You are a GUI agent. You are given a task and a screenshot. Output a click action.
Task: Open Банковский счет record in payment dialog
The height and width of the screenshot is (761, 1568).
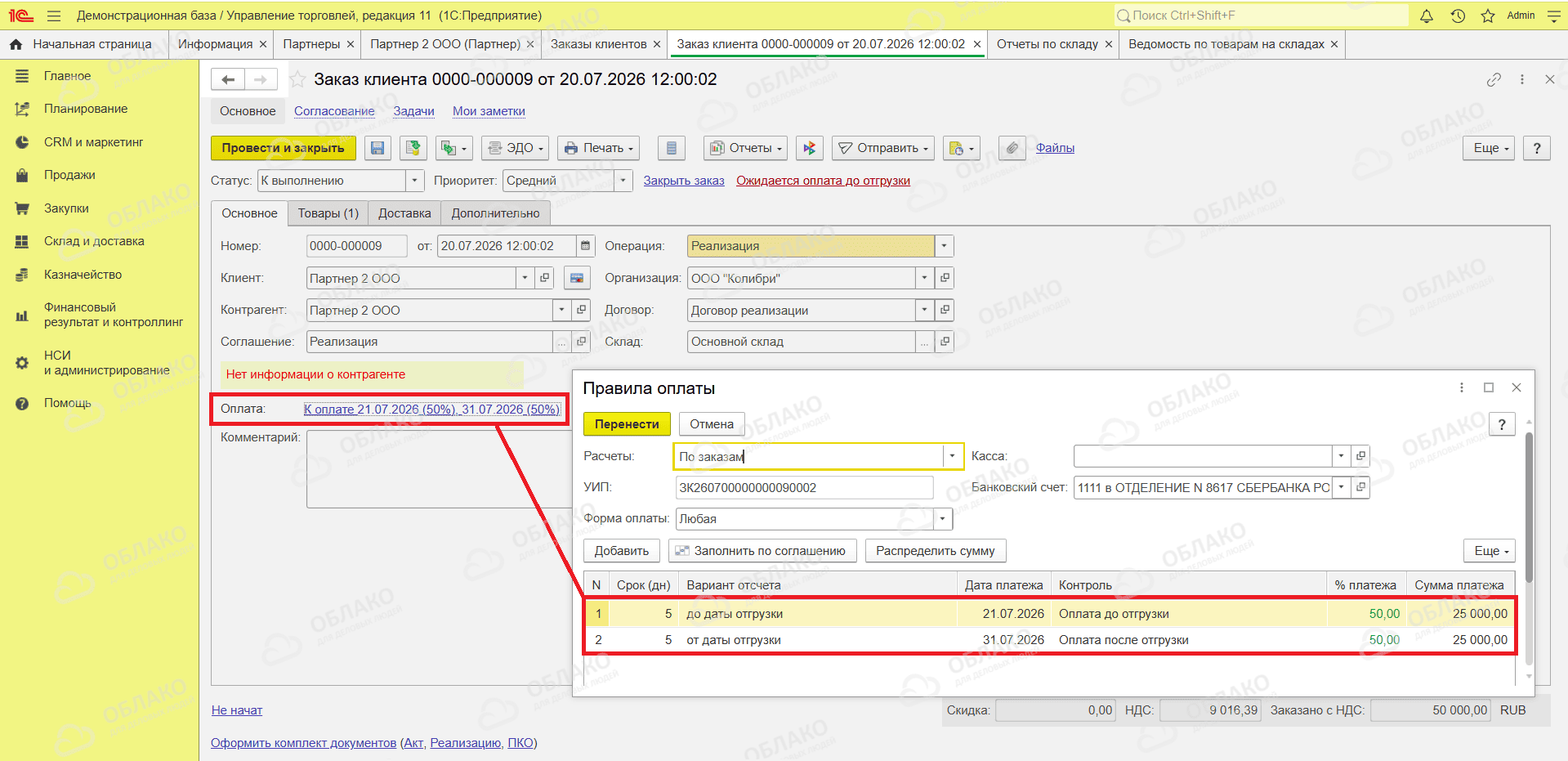click(1360, 487)
